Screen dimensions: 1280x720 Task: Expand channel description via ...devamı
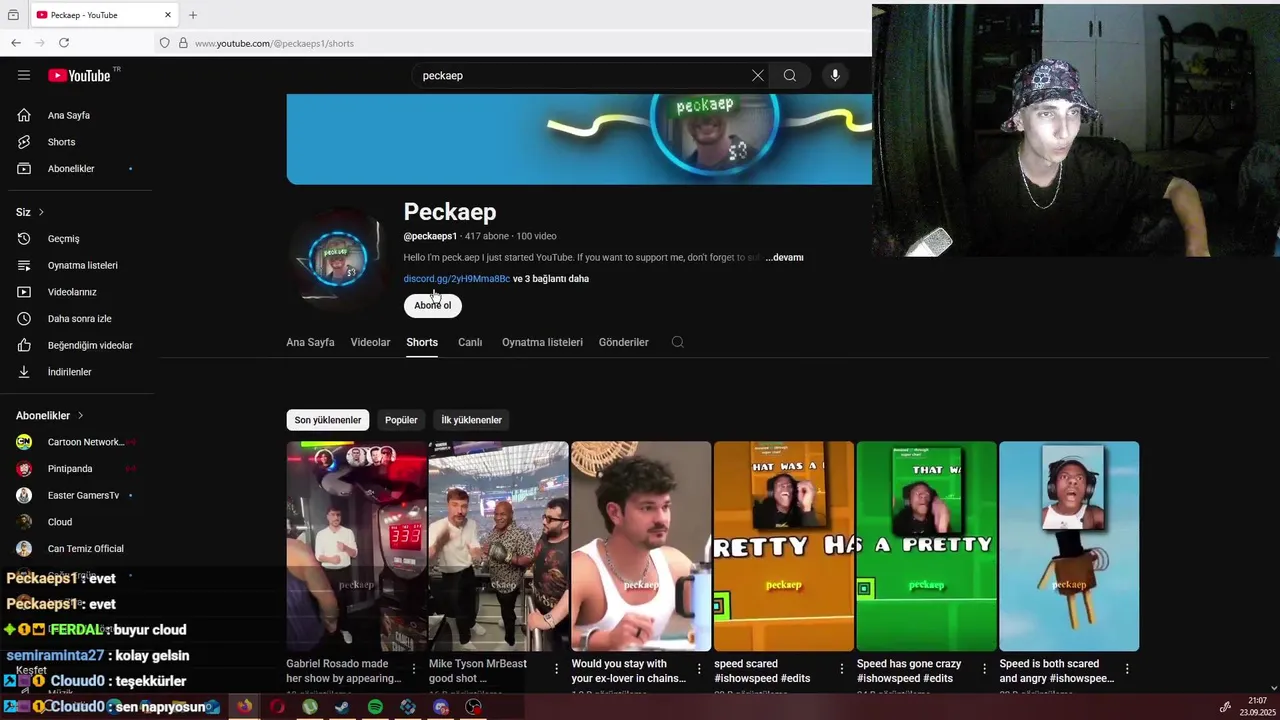[x=784, y=258]
